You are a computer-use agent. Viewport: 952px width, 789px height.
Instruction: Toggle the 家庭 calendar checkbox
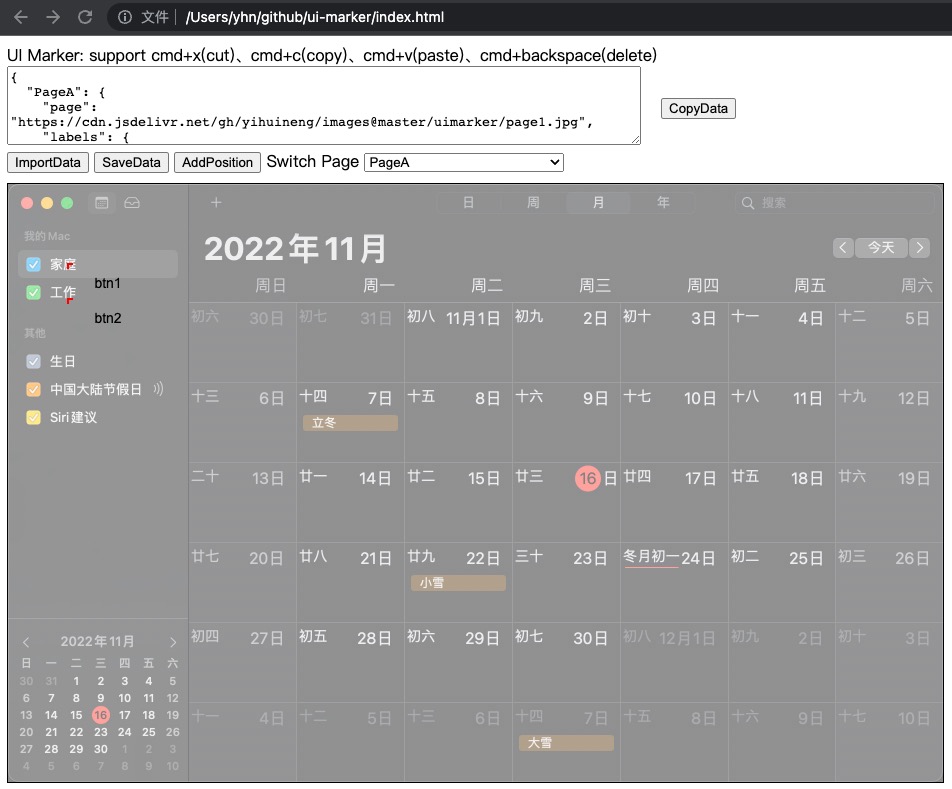pyautogui.click(x=34, y=265)
